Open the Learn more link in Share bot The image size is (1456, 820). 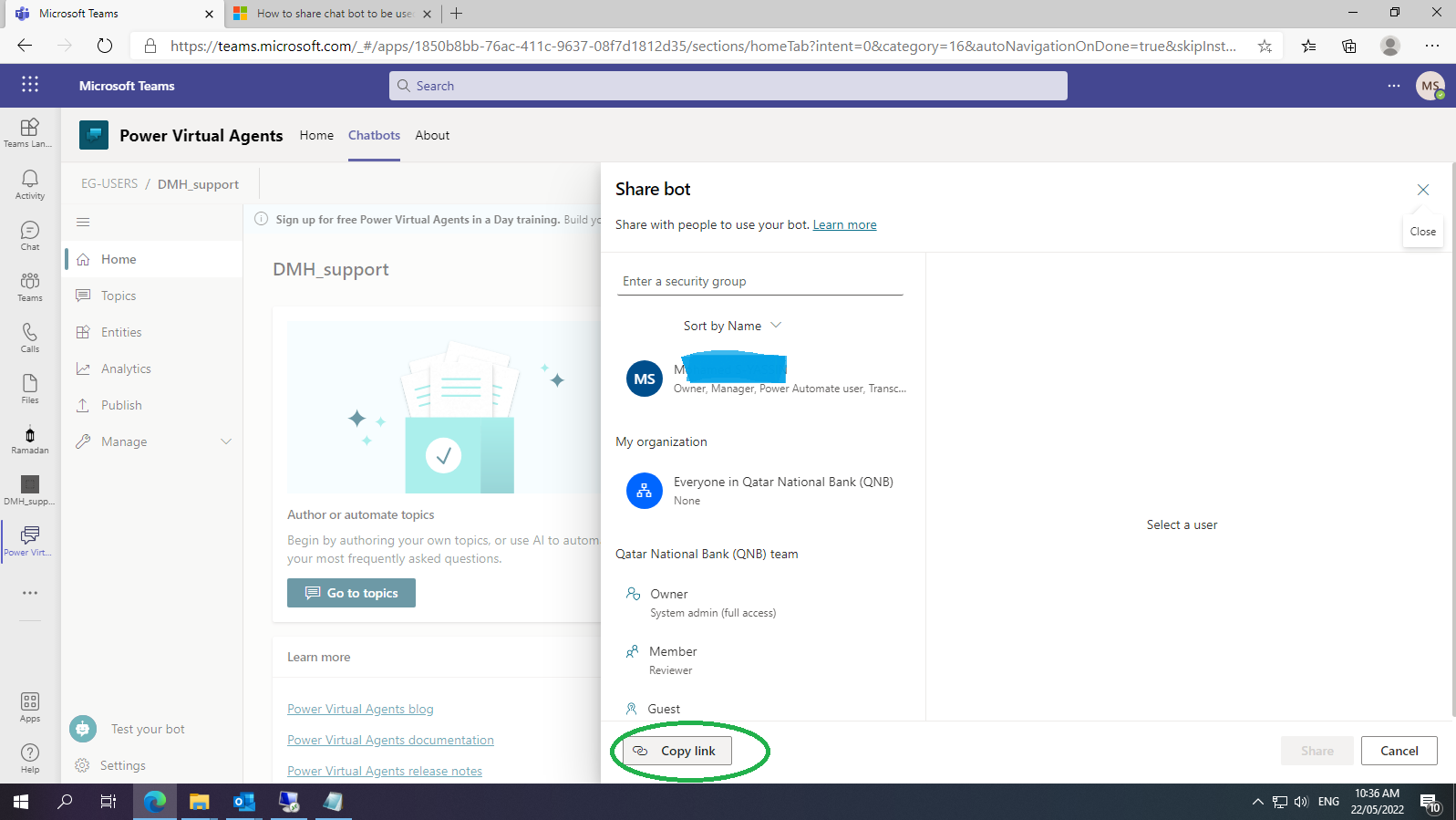[x=844, y=224]
